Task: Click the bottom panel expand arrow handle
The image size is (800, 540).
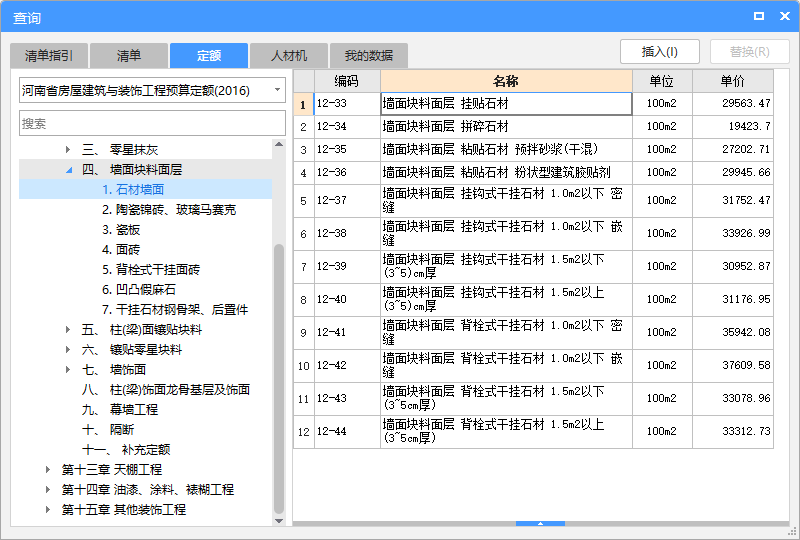Action: point(540,523)
